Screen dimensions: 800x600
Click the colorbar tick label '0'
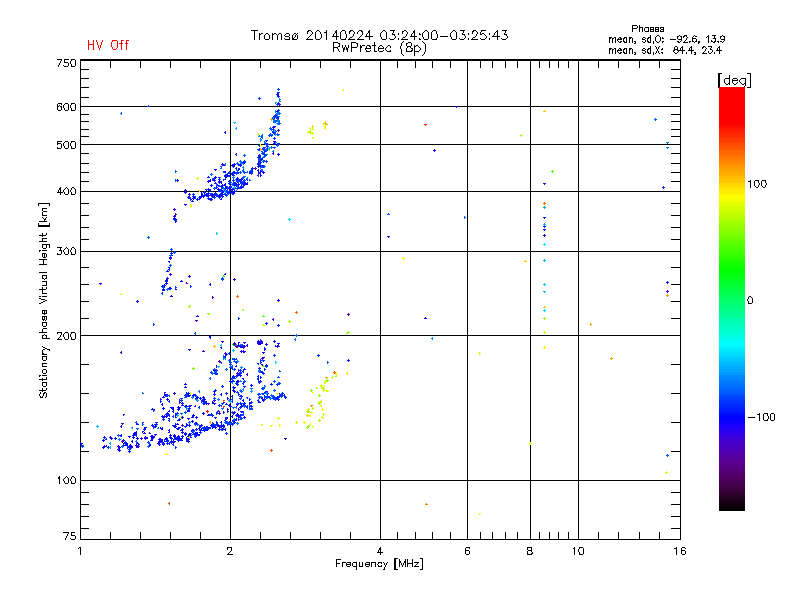(x=750, y=300)
